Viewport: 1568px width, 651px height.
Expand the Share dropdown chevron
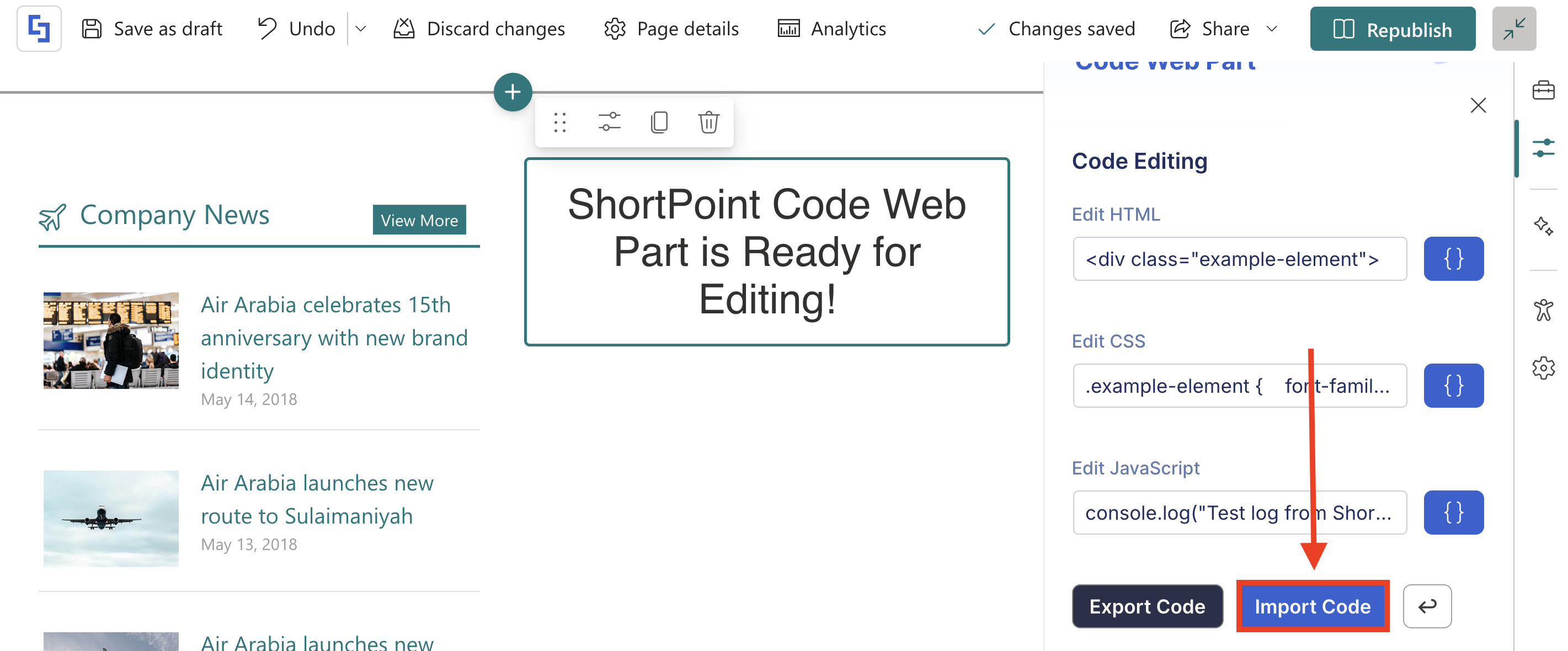1271,29
